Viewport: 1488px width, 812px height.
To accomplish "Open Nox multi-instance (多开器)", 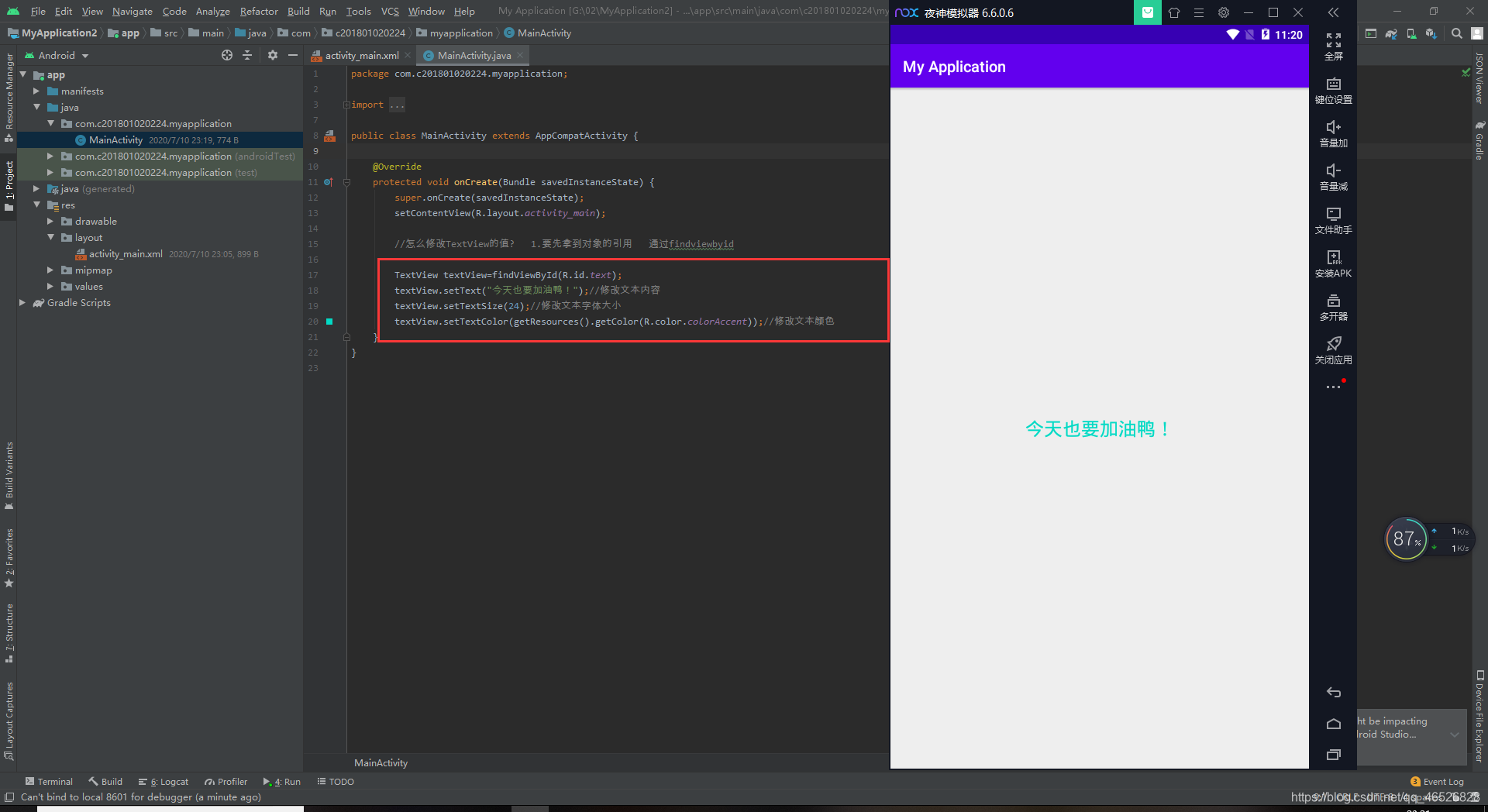I will (1333, 307).
